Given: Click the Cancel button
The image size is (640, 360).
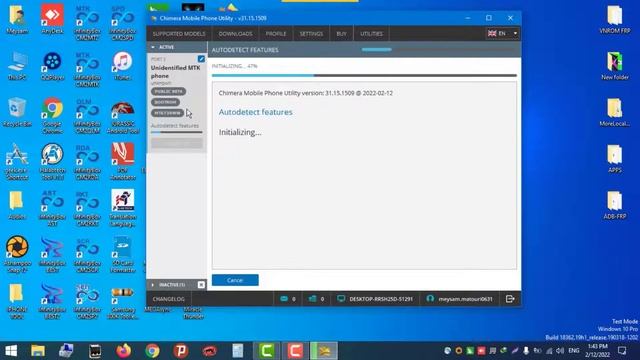Looking at the screenshot, I should (x=235, y=280).
